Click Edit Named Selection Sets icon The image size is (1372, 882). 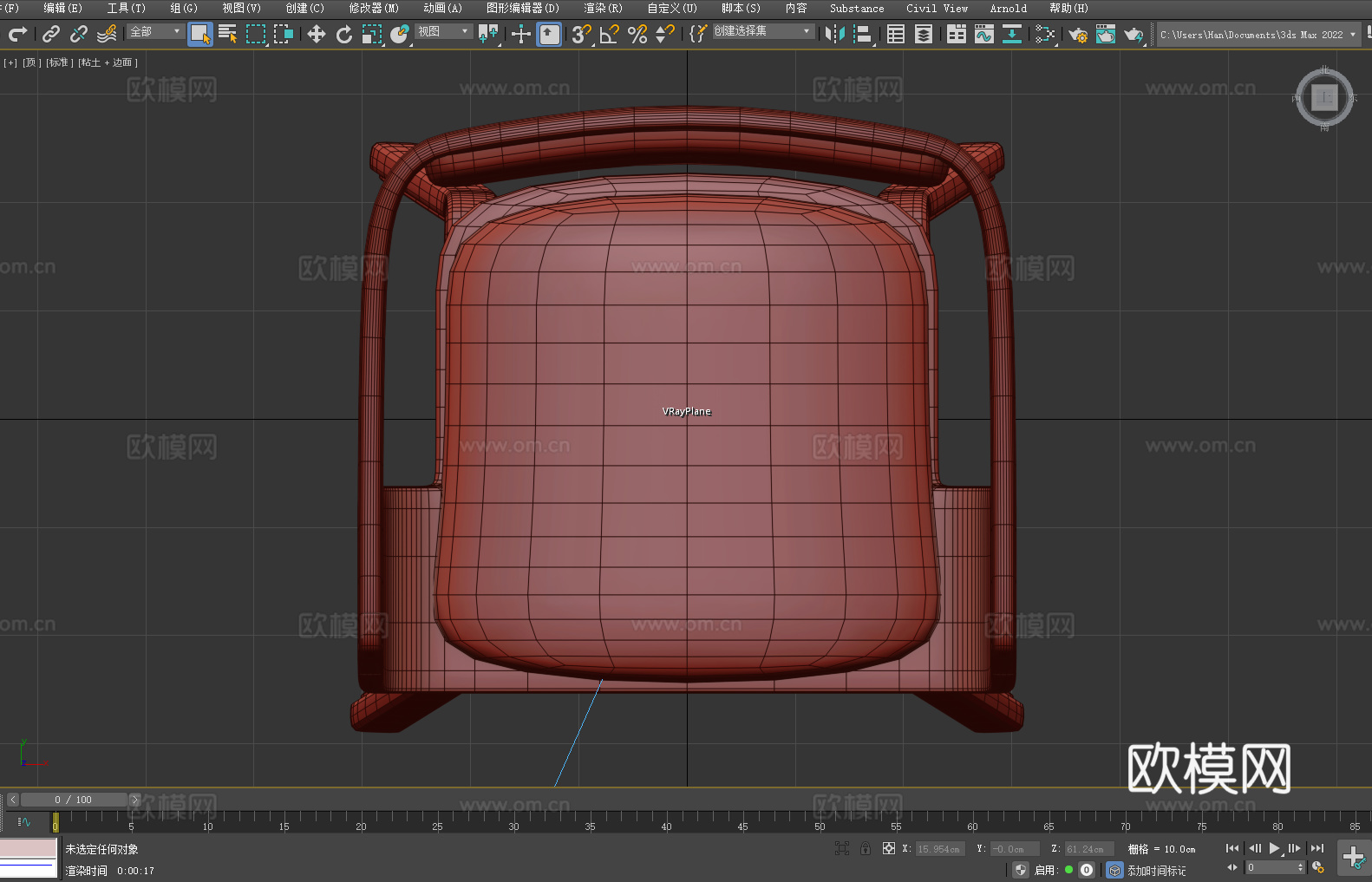698,34
